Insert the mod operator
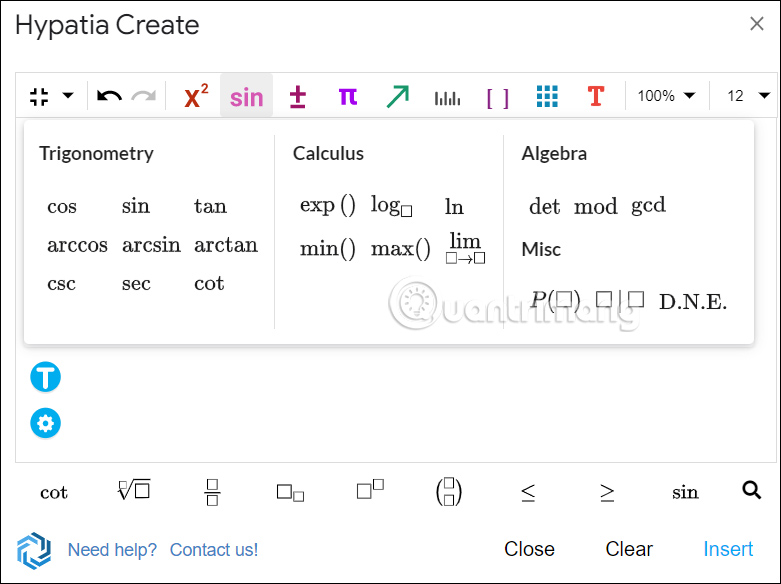This screenshot has width=781, height=584. pyautogui.click(x=596, y=206)
